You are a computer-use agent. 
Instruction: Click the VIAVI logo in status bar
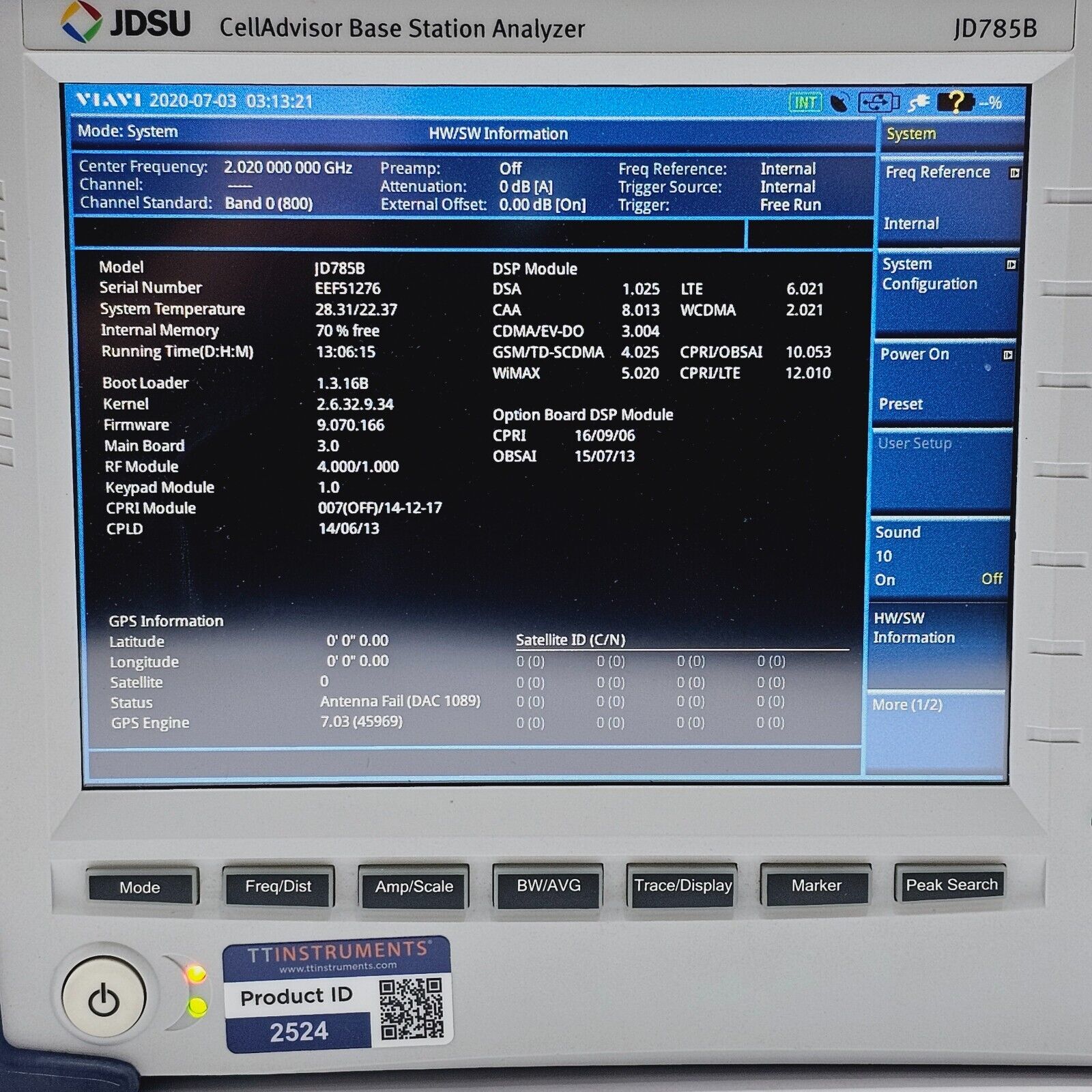click(x=109, y=101)
